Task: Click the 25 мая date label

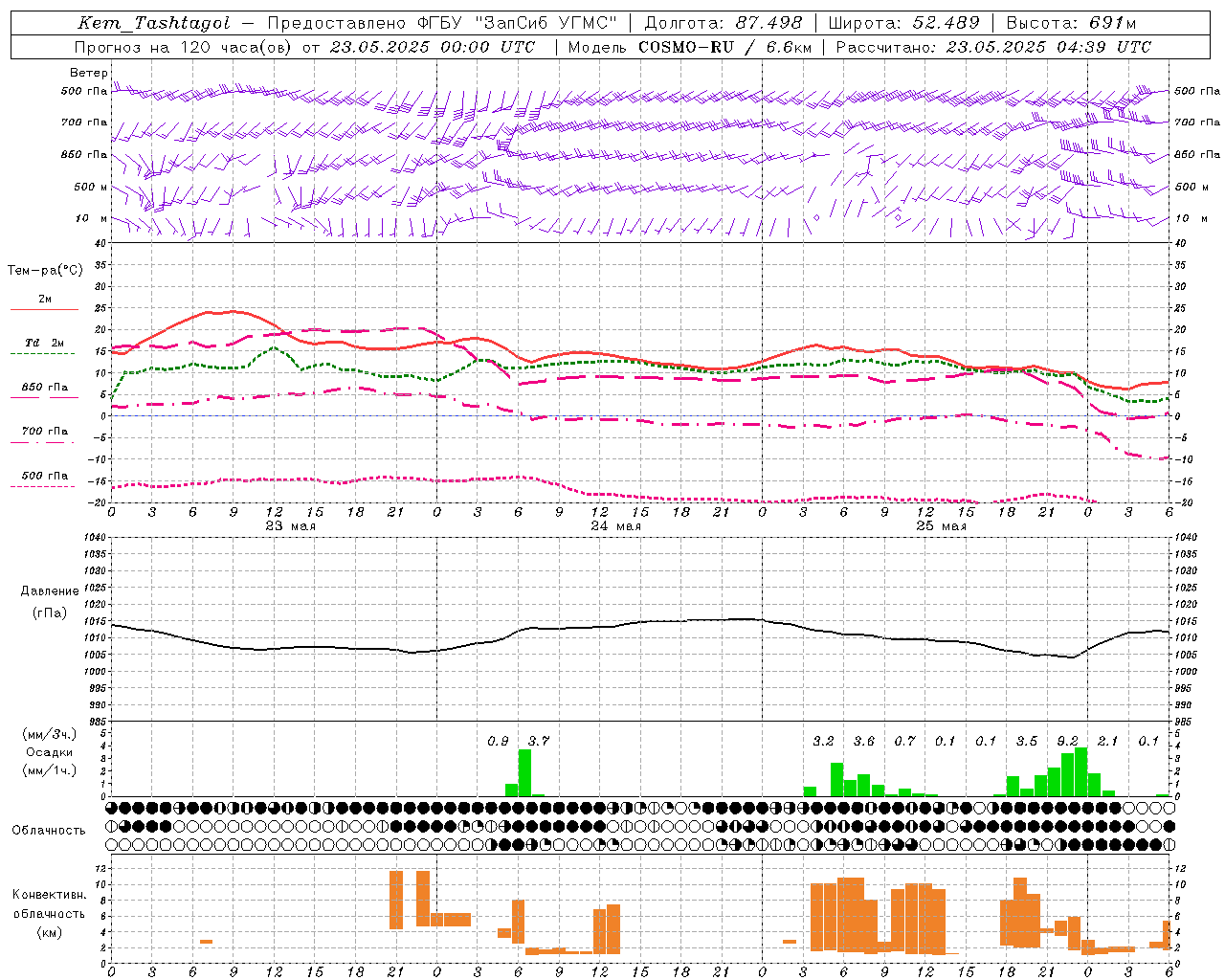Action: click(x=941, y=526)
